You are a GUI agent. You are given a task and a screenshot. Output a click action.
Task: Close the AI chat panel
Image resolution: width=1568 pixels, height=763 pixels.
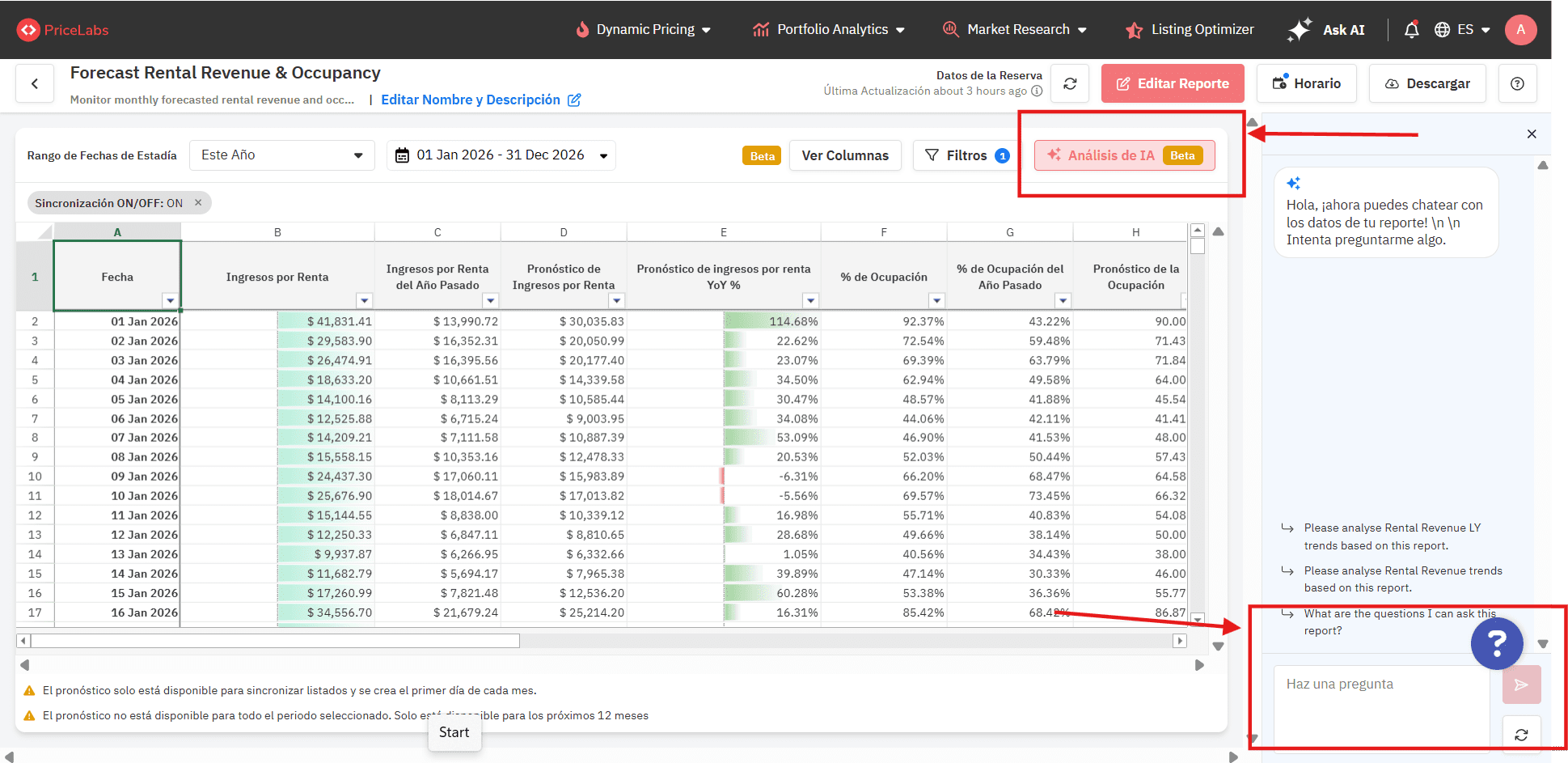[1532, 134]
